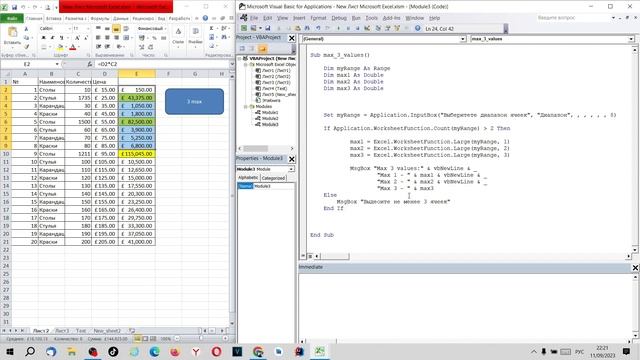Screen dimensions: 640x360
Task: Open the Module3 object dropdown in Properties
Action: [x=291, y=169]
